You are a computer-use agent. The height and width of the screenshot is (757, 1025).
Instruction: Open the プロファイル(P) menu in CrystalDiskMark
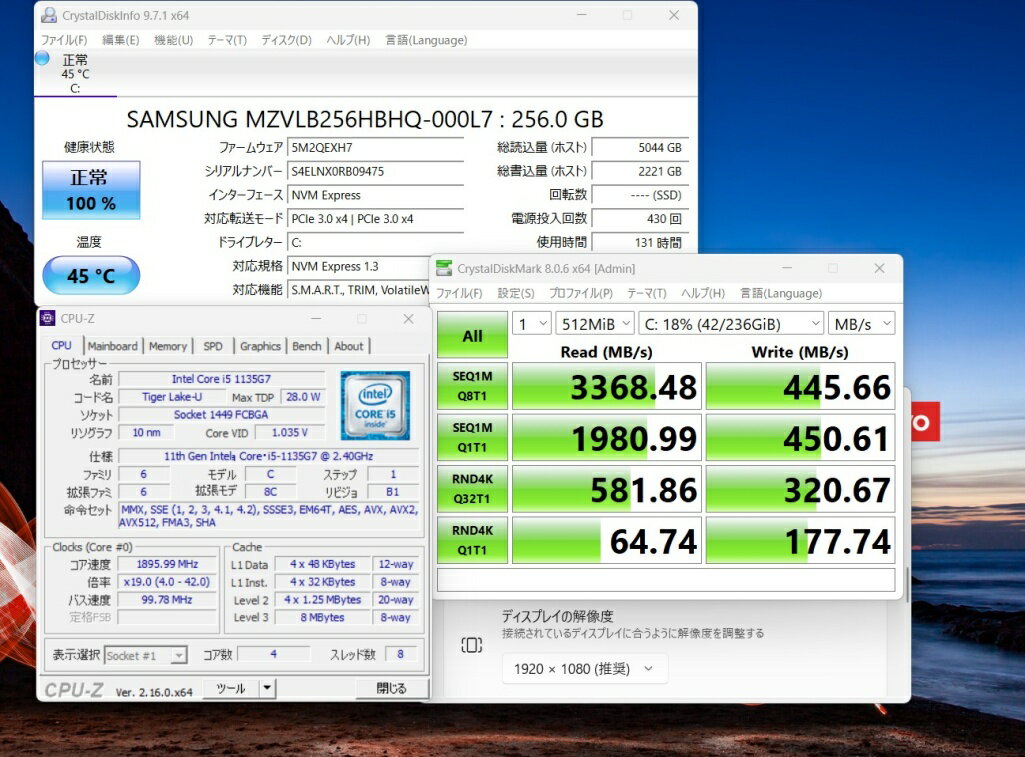(580, 293)
